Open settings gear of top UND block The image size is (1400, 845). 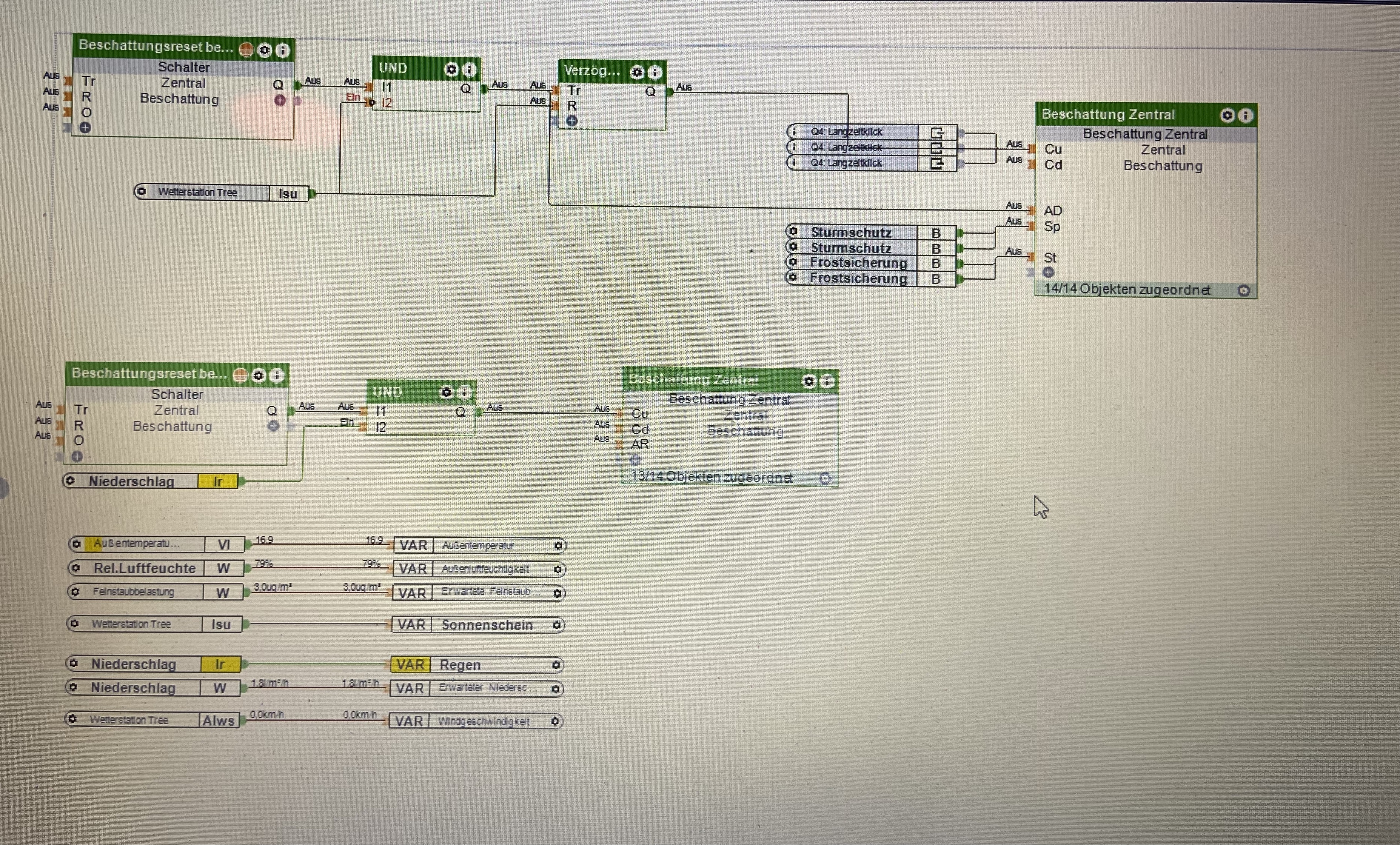pyautogui.click(x=451, y=69)
